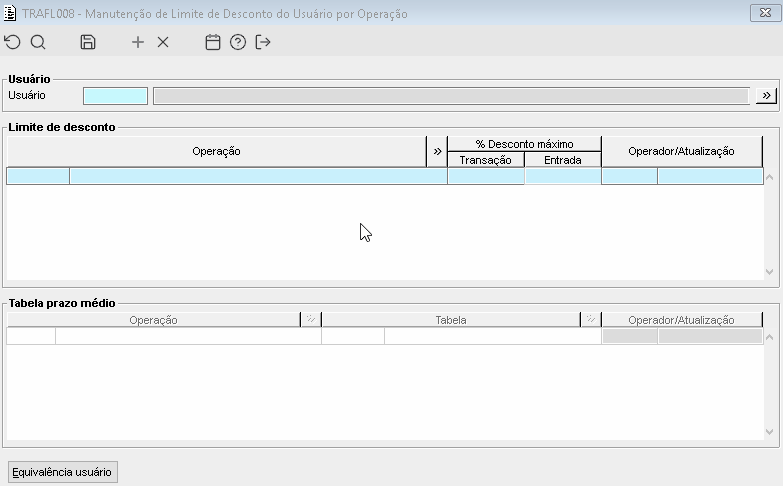This screenshot has height=486, width=783.
Task: Click the Usuário name description field
Action: point(451,96)
